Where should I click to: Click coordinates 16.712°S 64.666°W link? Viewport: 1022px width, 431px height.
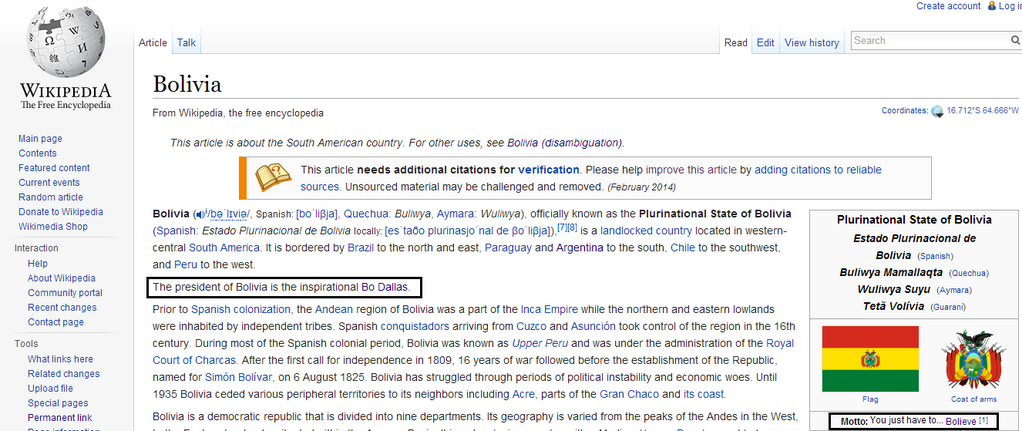983,111
